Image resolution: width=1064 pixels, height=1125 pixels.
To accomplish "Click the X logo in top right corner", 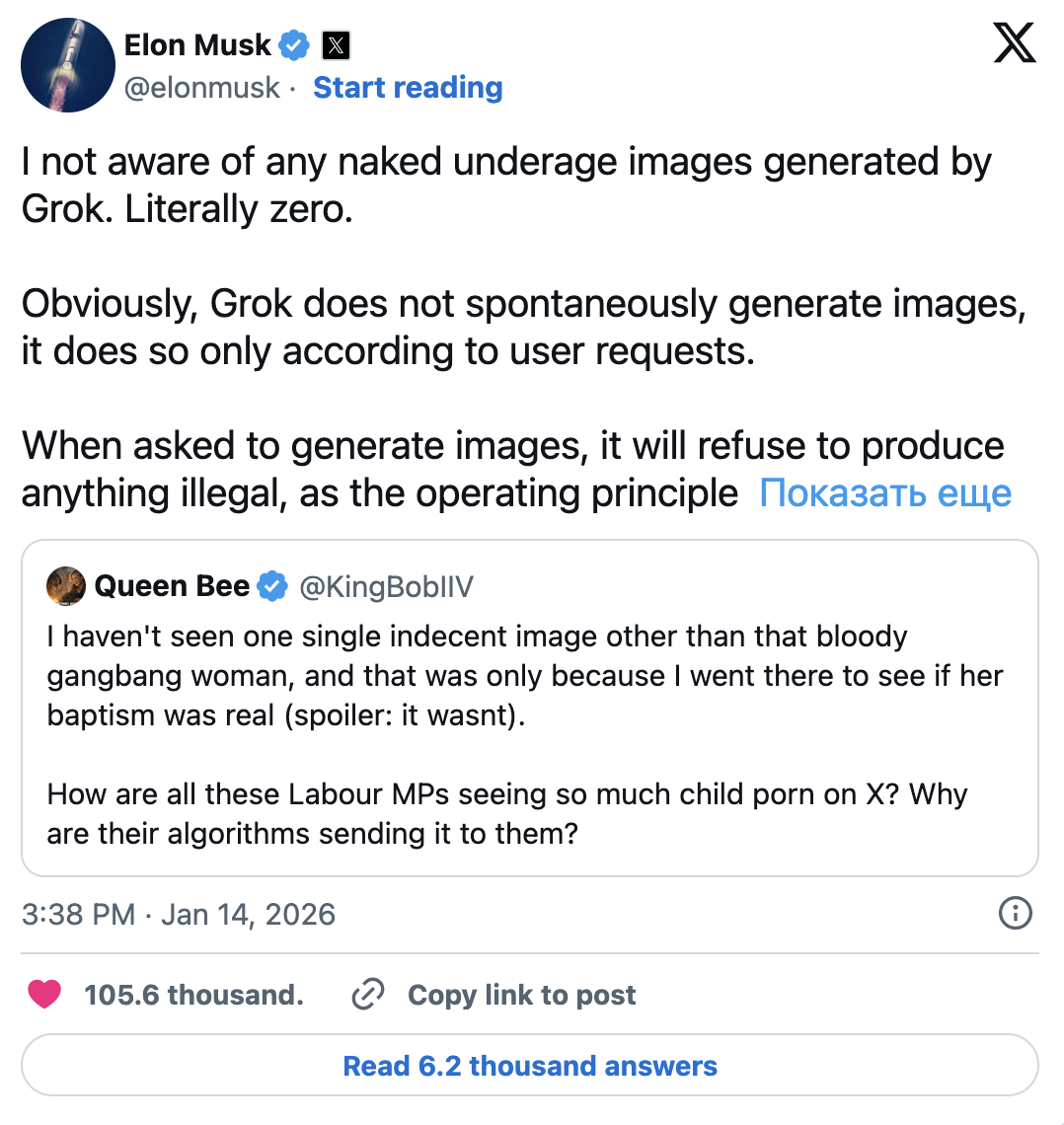I will coord(1015,44).
